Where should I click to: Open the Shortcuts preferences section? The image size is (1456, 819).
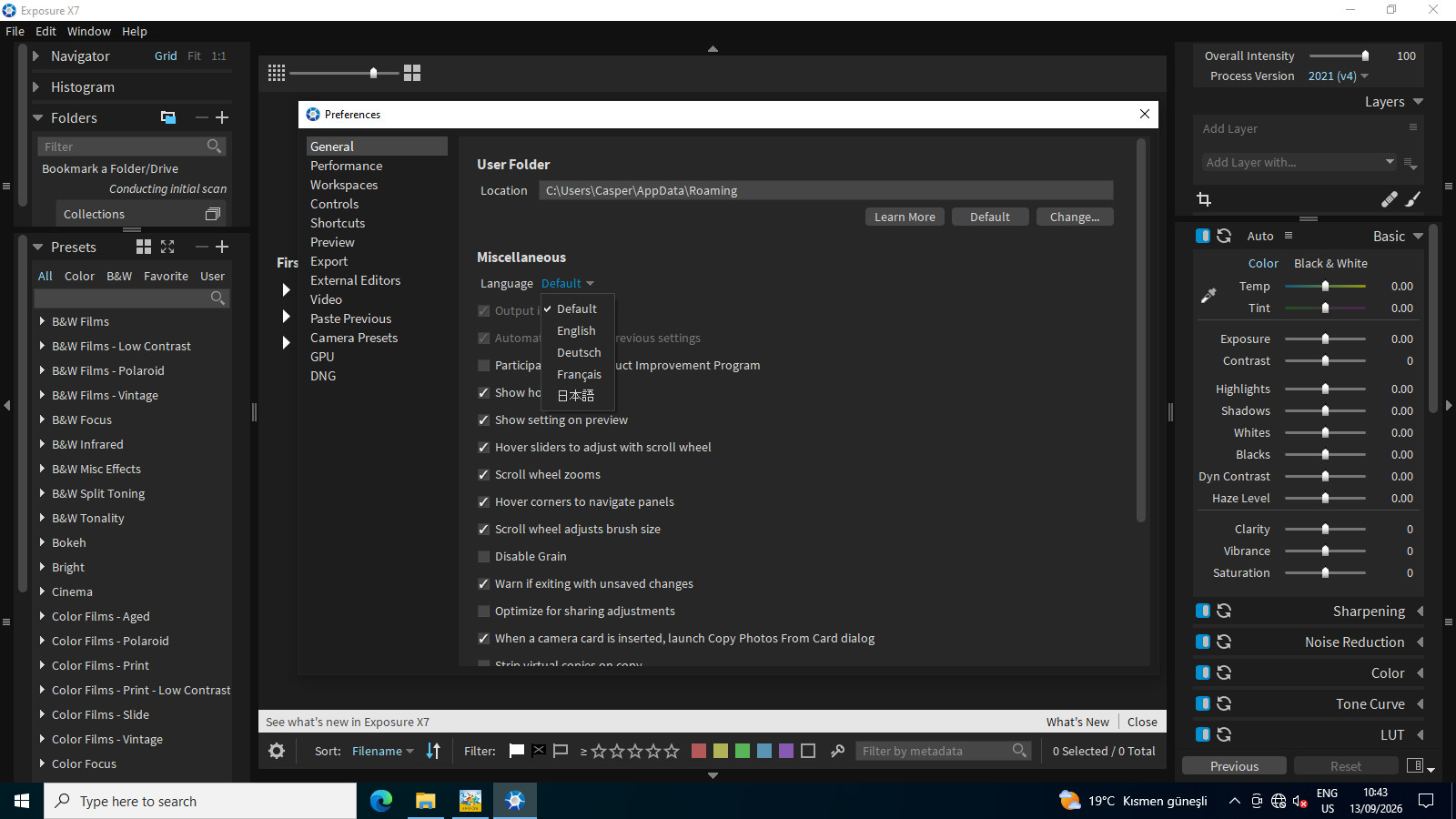pos(338,223)
